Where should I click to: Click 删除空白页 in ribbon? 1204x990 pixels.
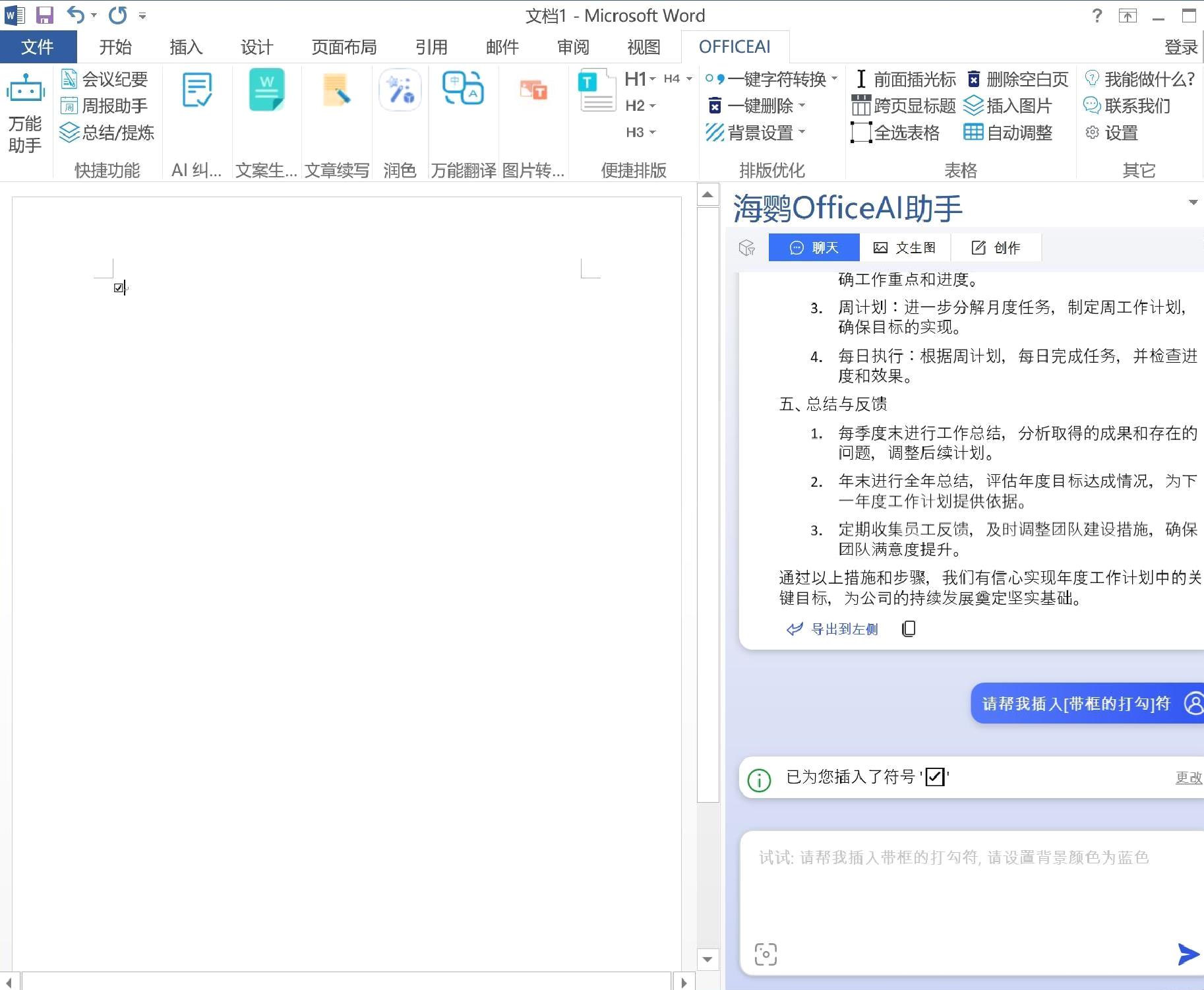(x=1017, y=79)
